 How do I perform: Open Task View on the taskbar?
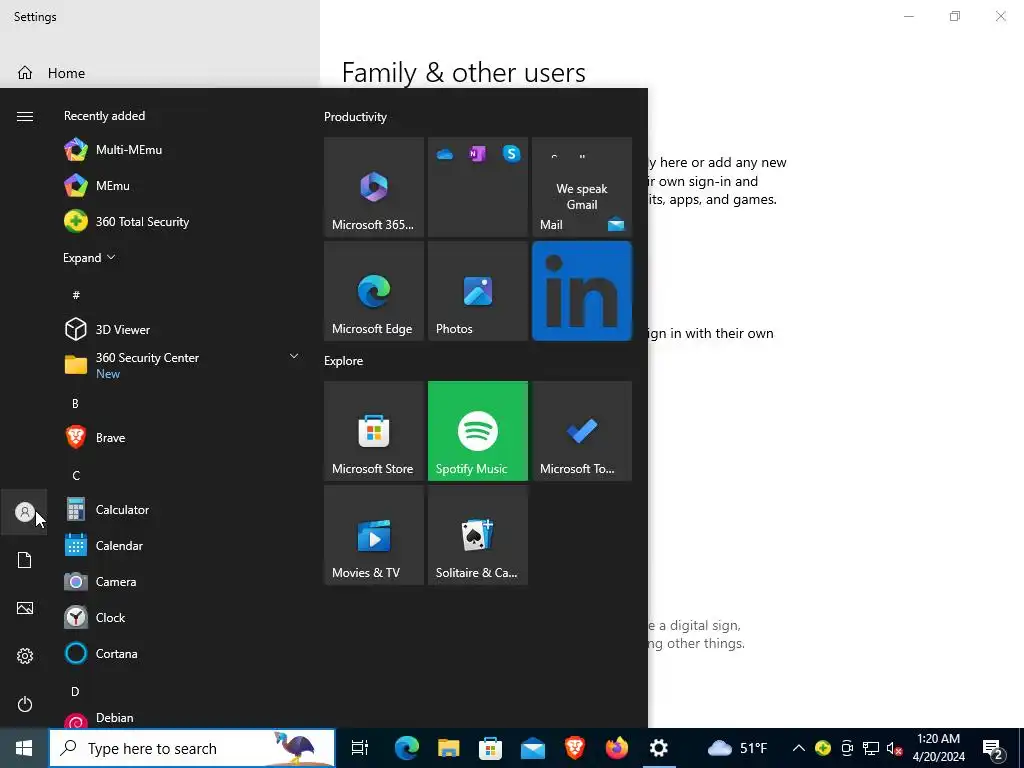click(x=360, y=748)
